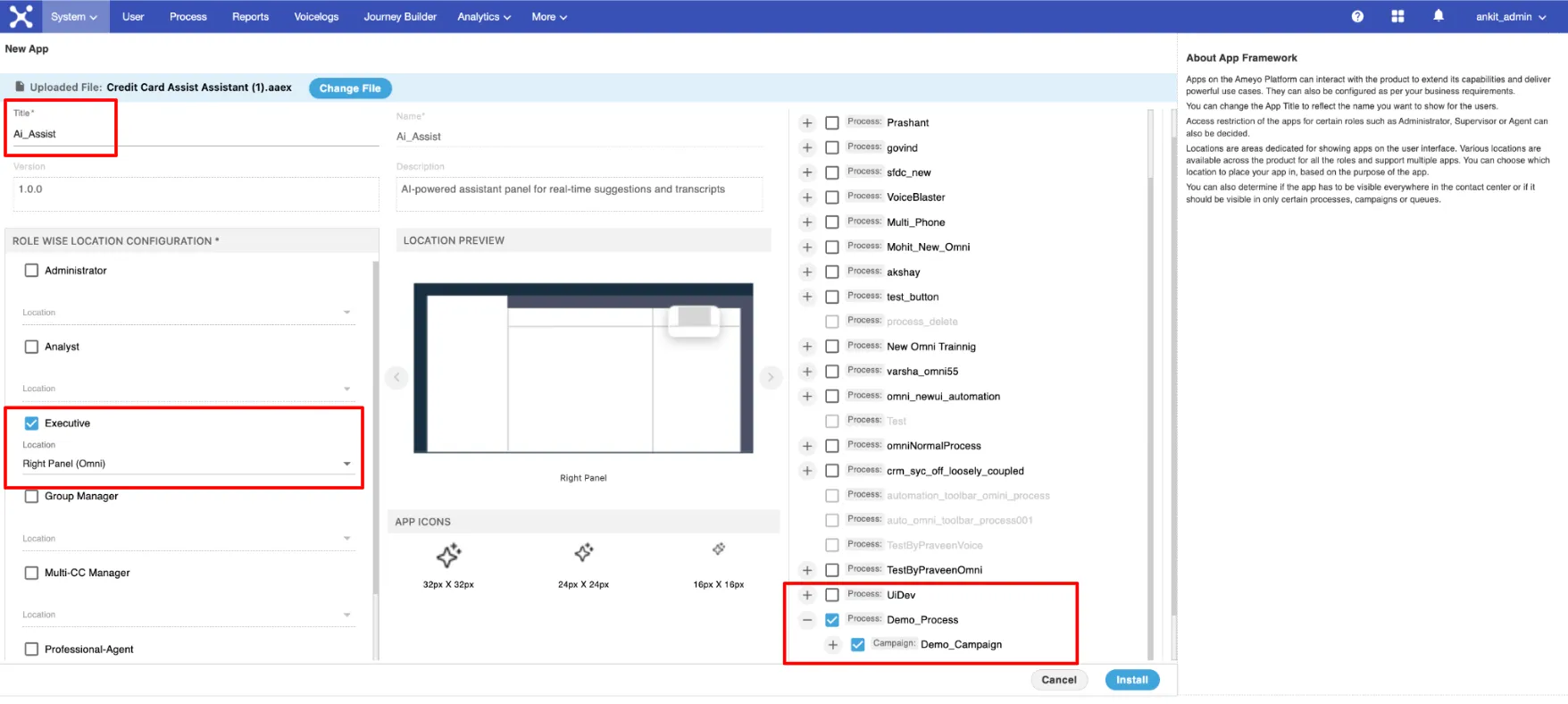The width and height of the screenshot is (1568, 704).
Task: Open Executive location Right Panel dropdown
Action: (x=188, y=464)
